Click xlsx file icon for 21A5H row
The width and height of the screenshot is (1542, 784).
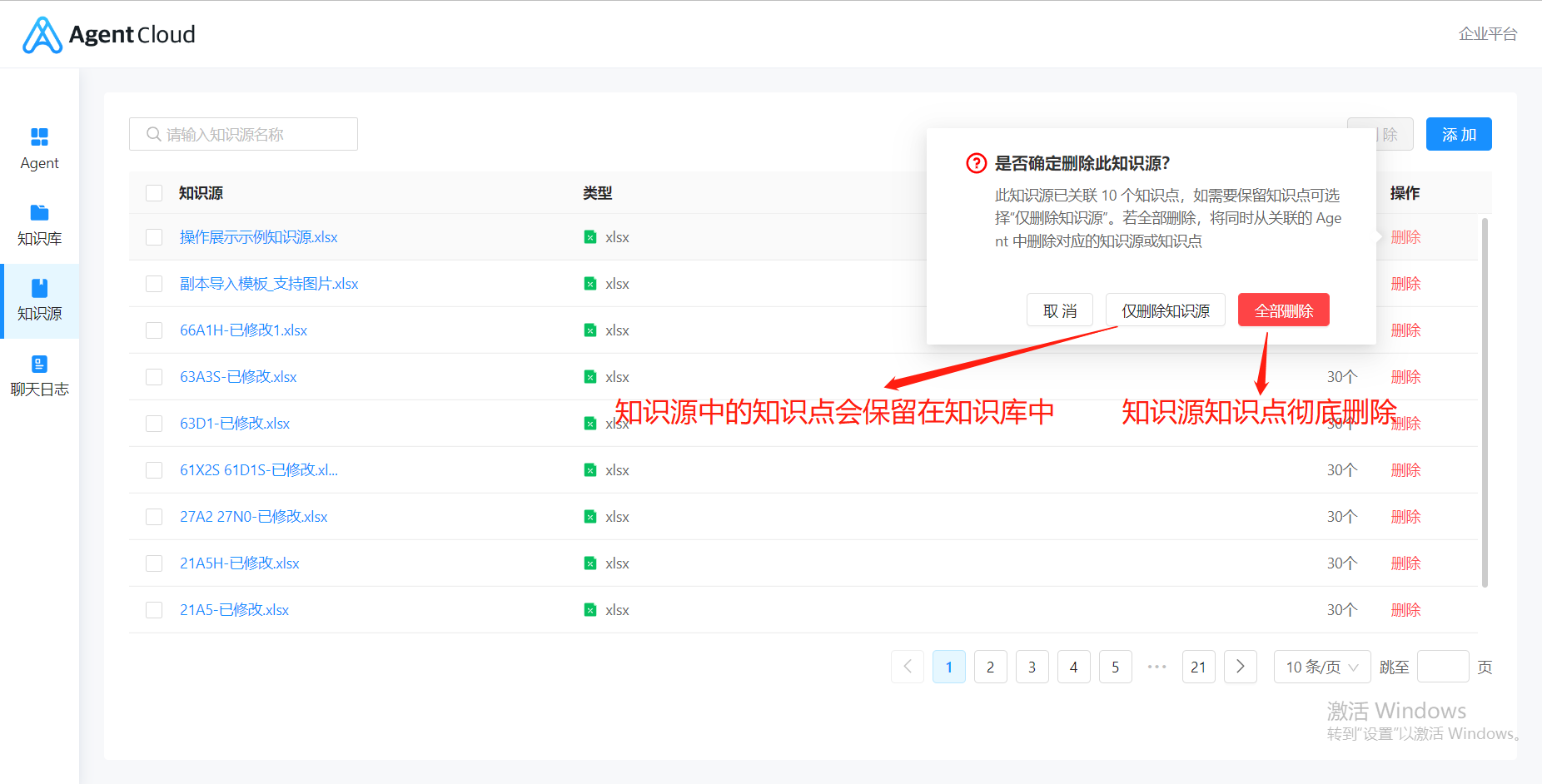(x=590, y=563)
